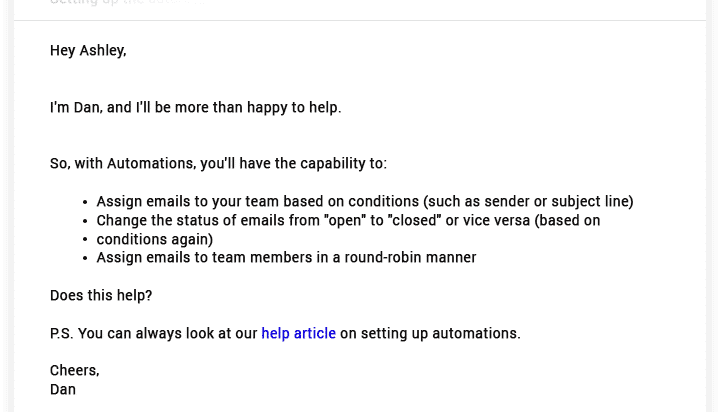The height and width of the screenshot is (412, 720).
Task: Click the sentence 'I'm Dan, and I'll be more than happy to help.'
Action: (x=196, y=107)
